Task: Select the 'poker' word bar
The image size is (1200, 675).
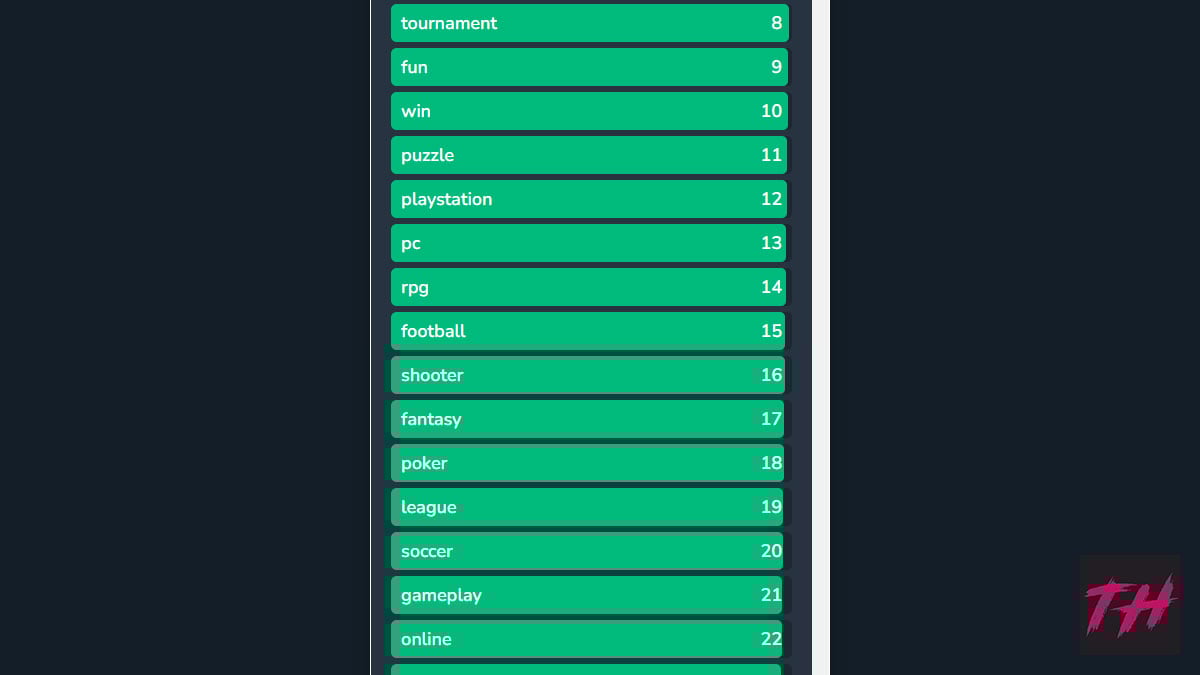Action: point(587,463)
